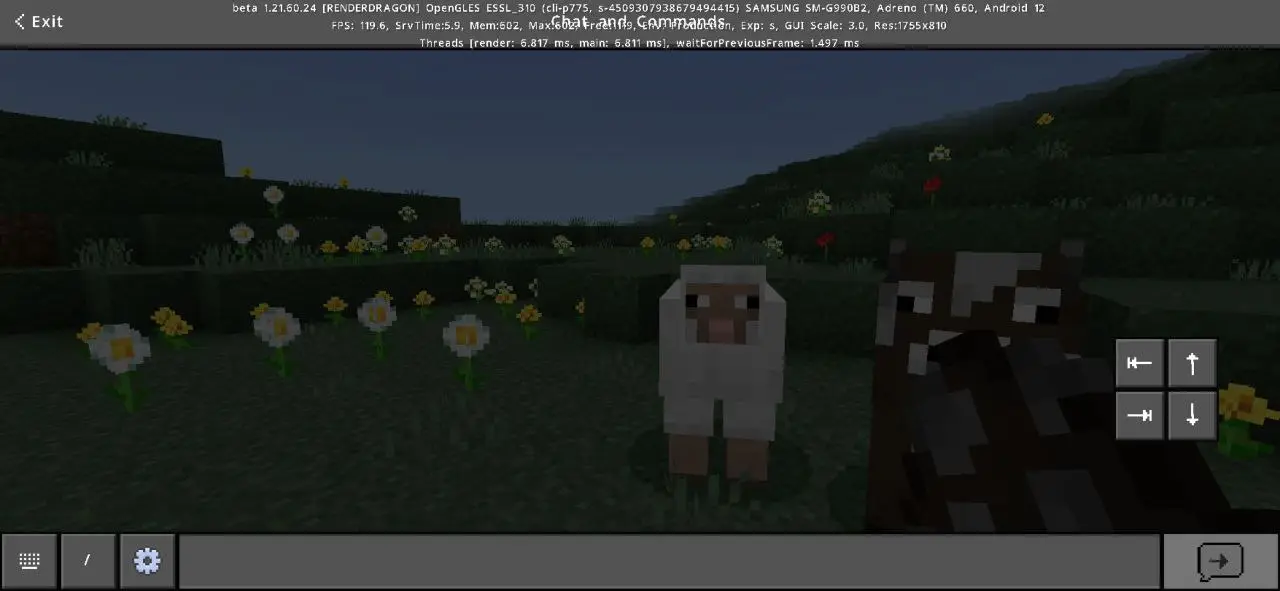This screenshot has height=591, width=1280.
Task: Tap the right tab arrow button
Action: [1140, 415]
